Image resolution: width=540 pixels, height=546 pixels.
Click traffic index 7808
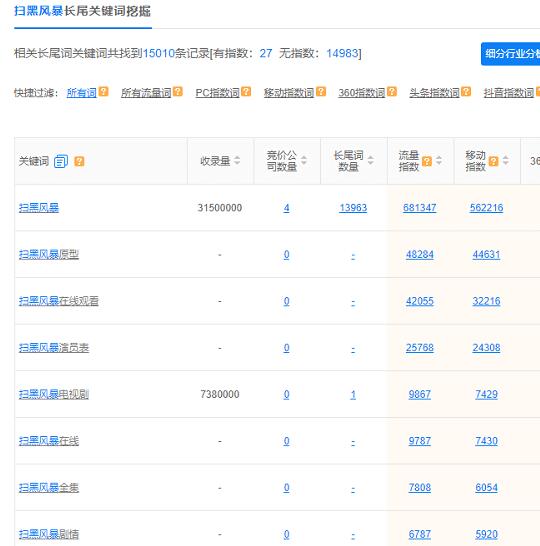(x=420, y=488)
